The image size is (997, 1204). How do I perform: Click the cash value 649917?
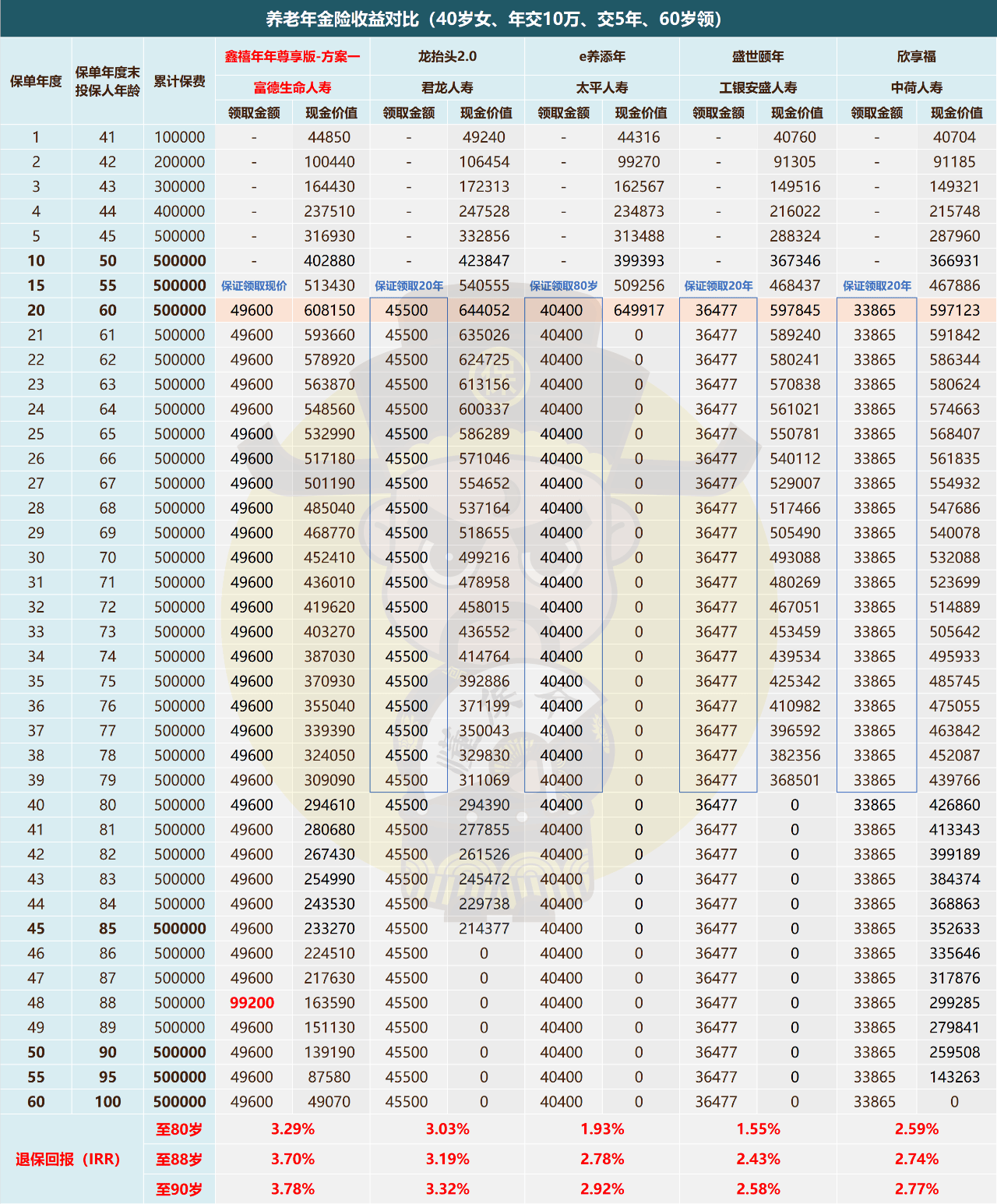click(639, 310)
